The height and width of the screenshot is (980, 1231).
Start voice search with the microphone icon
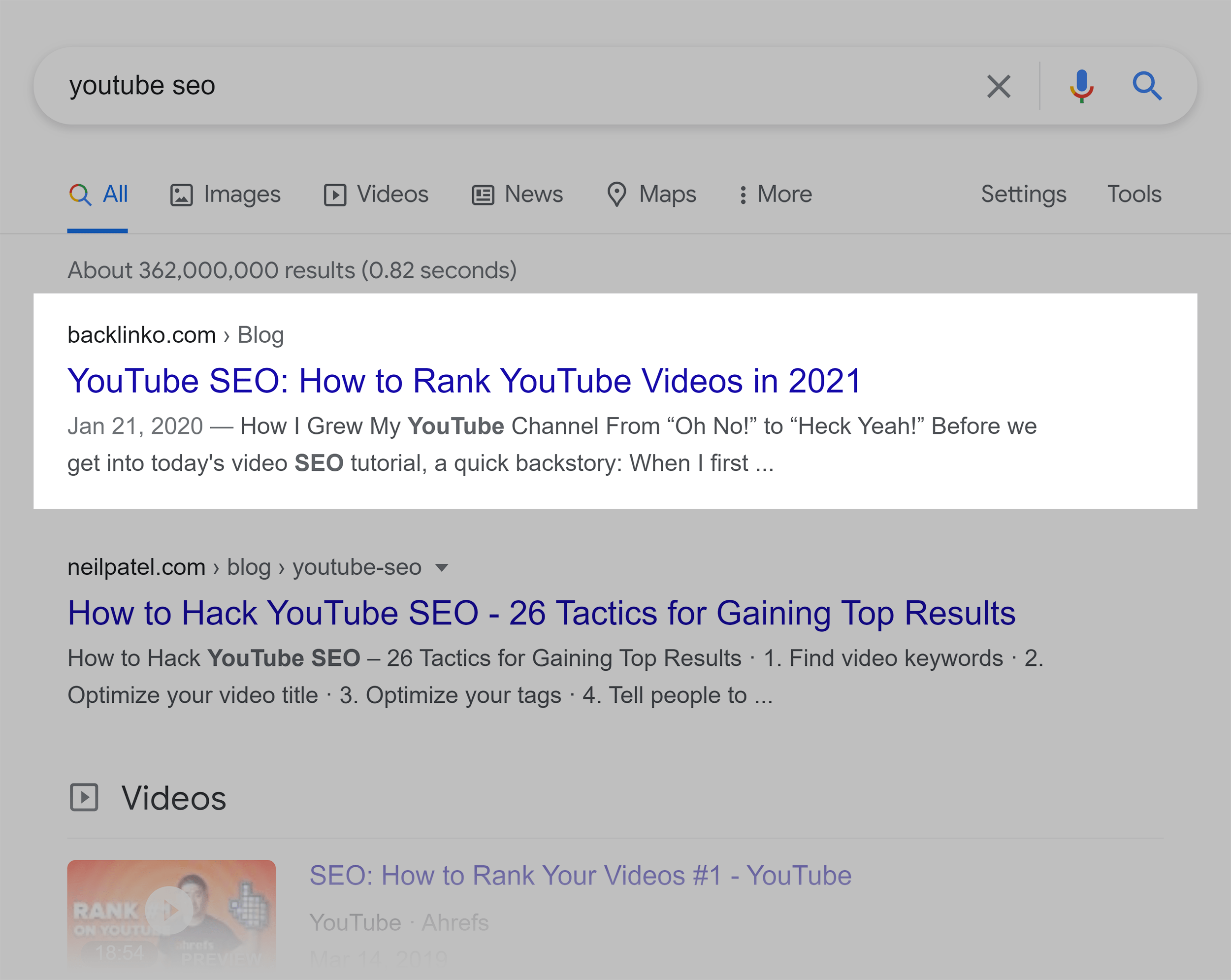point(1081,86)
